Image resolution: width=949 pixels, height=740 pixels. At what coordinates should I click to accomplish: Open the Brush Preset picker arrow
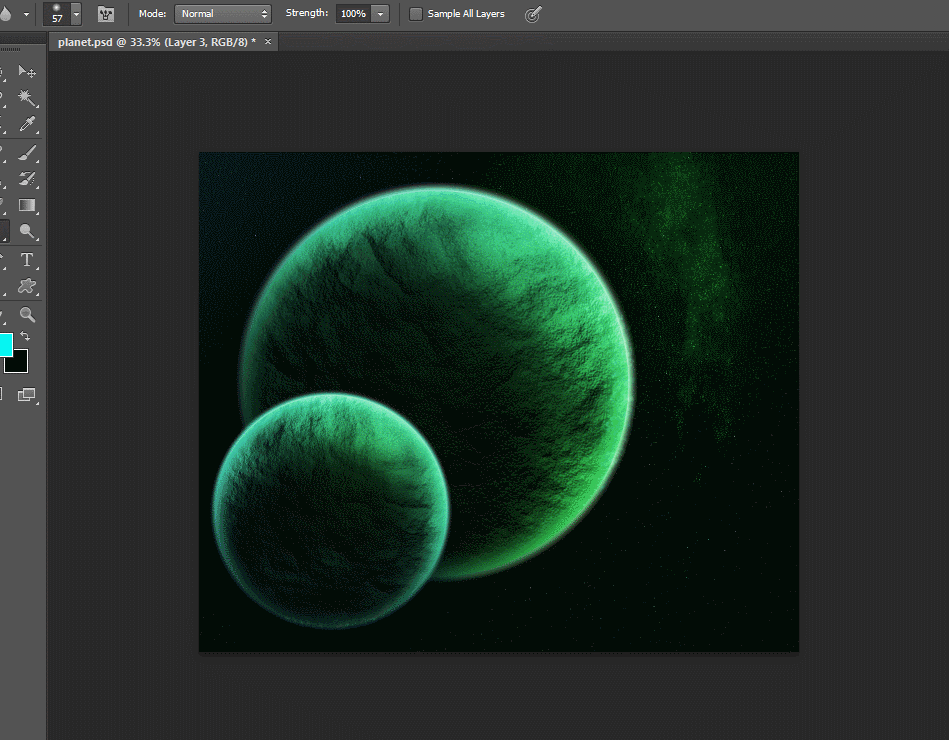pos(76,14)
